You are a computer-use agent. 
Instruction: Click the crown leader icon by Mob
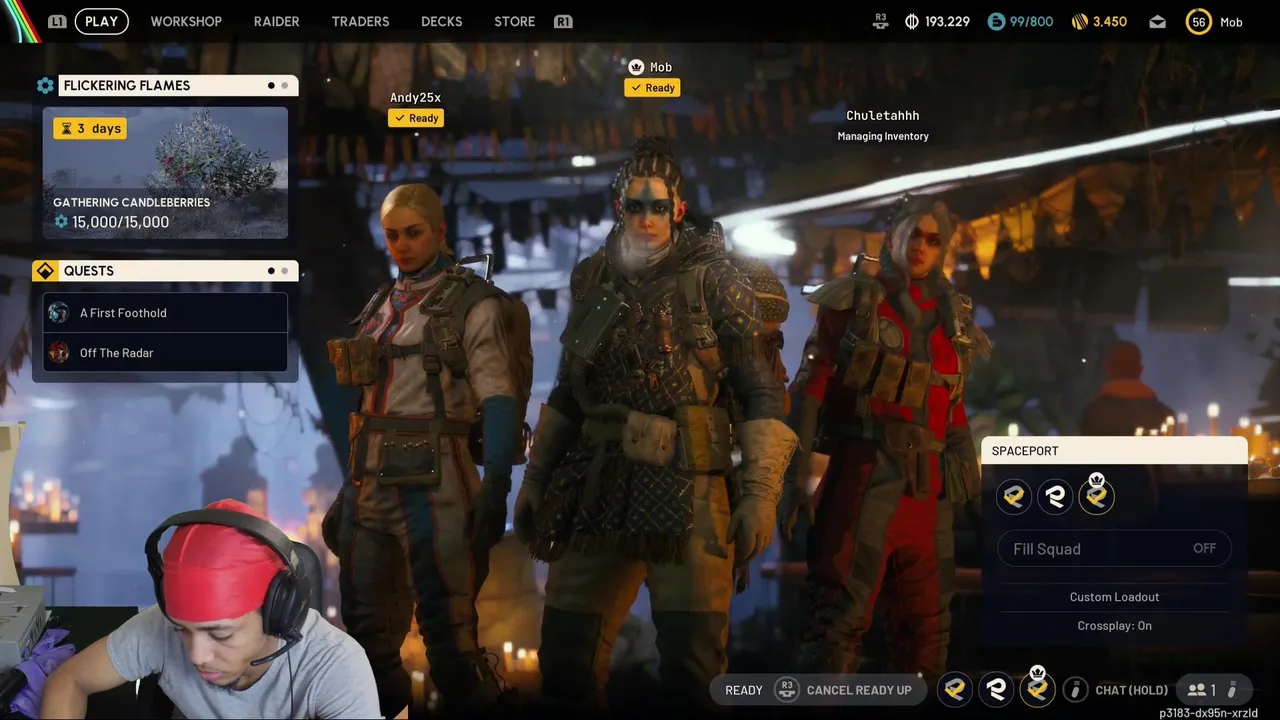(636, 67)
